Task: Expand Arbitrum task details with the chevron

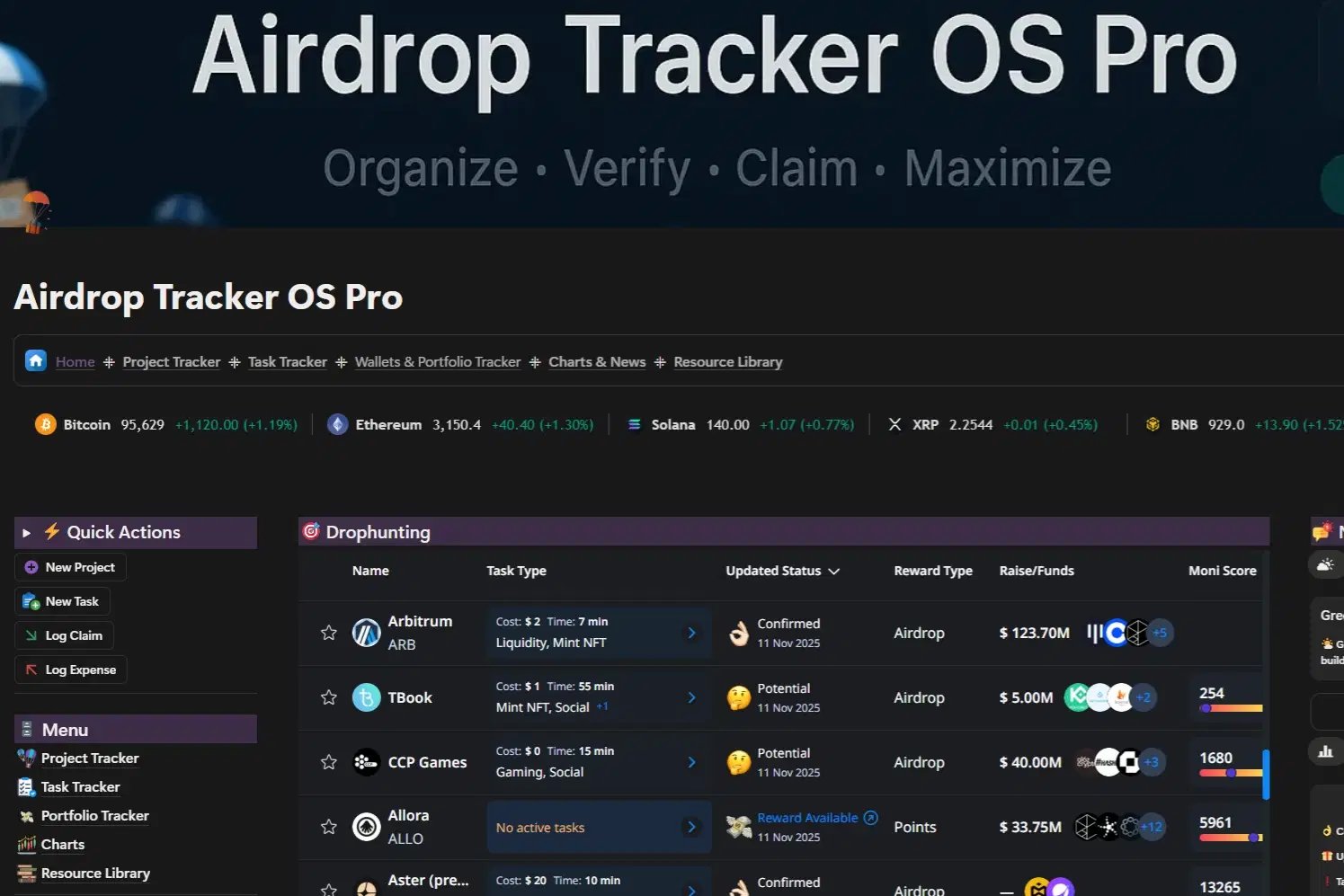Action: coord(691,633)
